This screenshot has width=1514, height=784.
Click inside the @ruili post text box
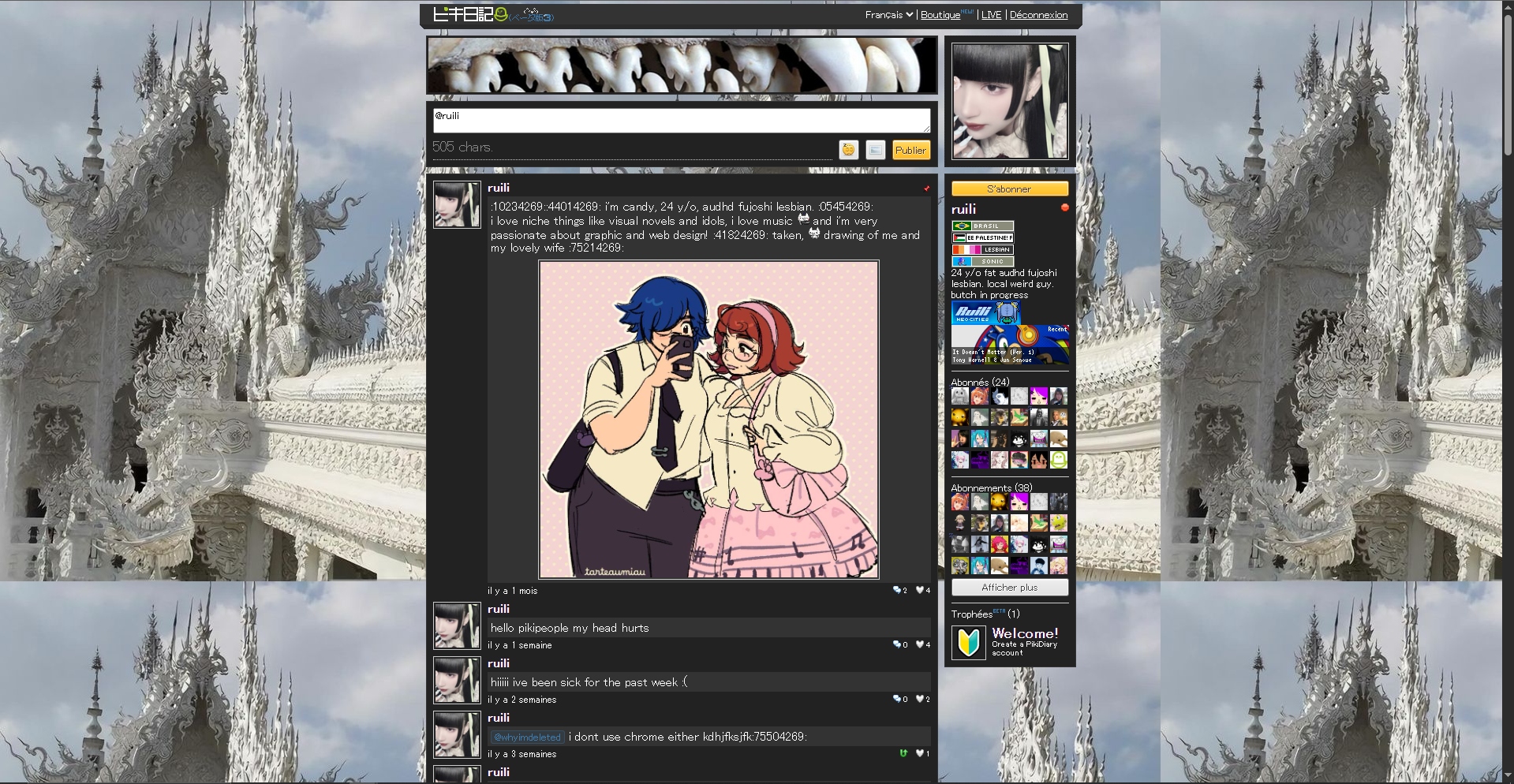[x=681, y=121]
